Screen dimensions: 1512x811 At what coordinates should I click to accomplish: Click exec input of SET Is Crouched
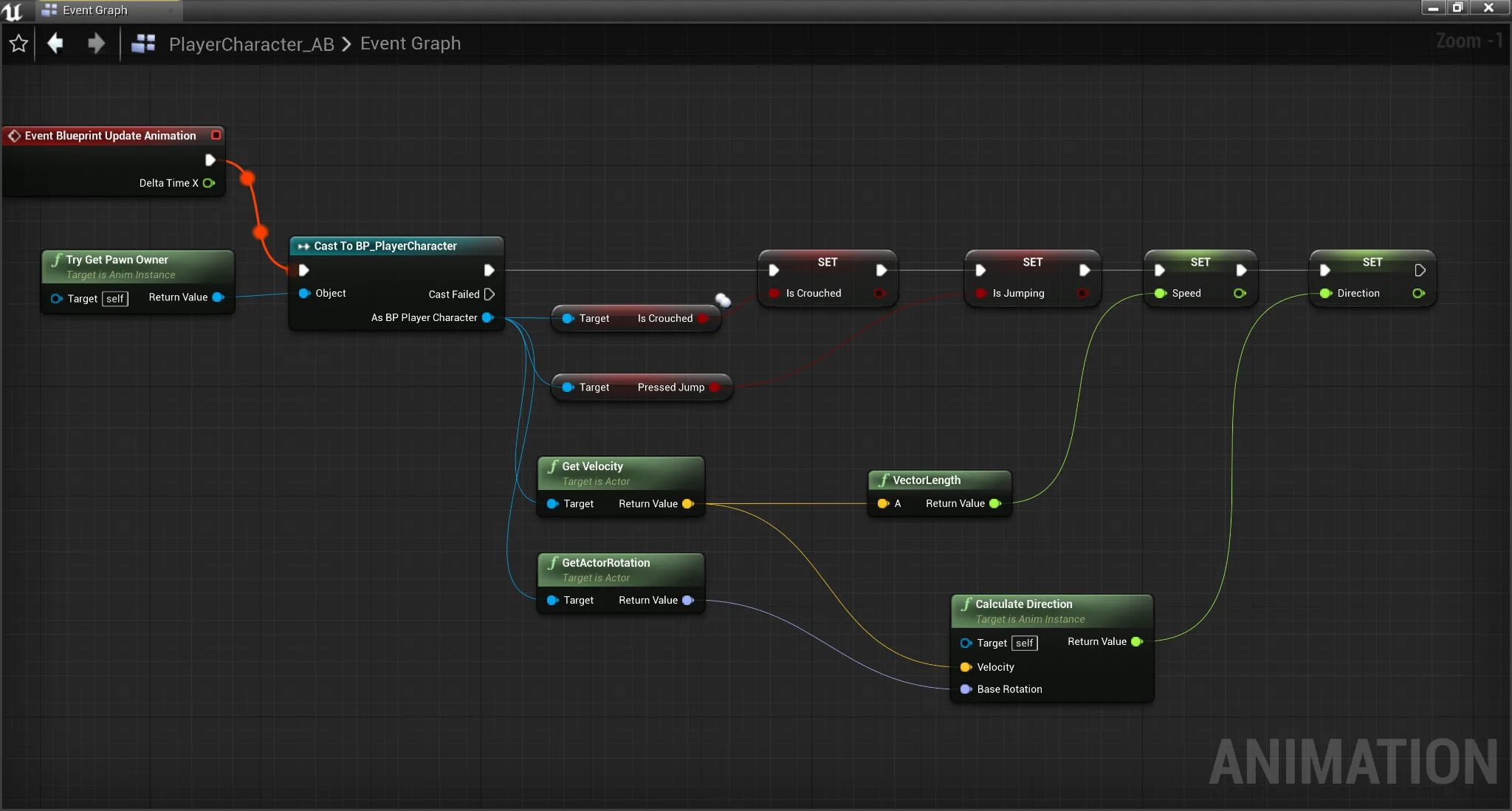click(774, 270)
